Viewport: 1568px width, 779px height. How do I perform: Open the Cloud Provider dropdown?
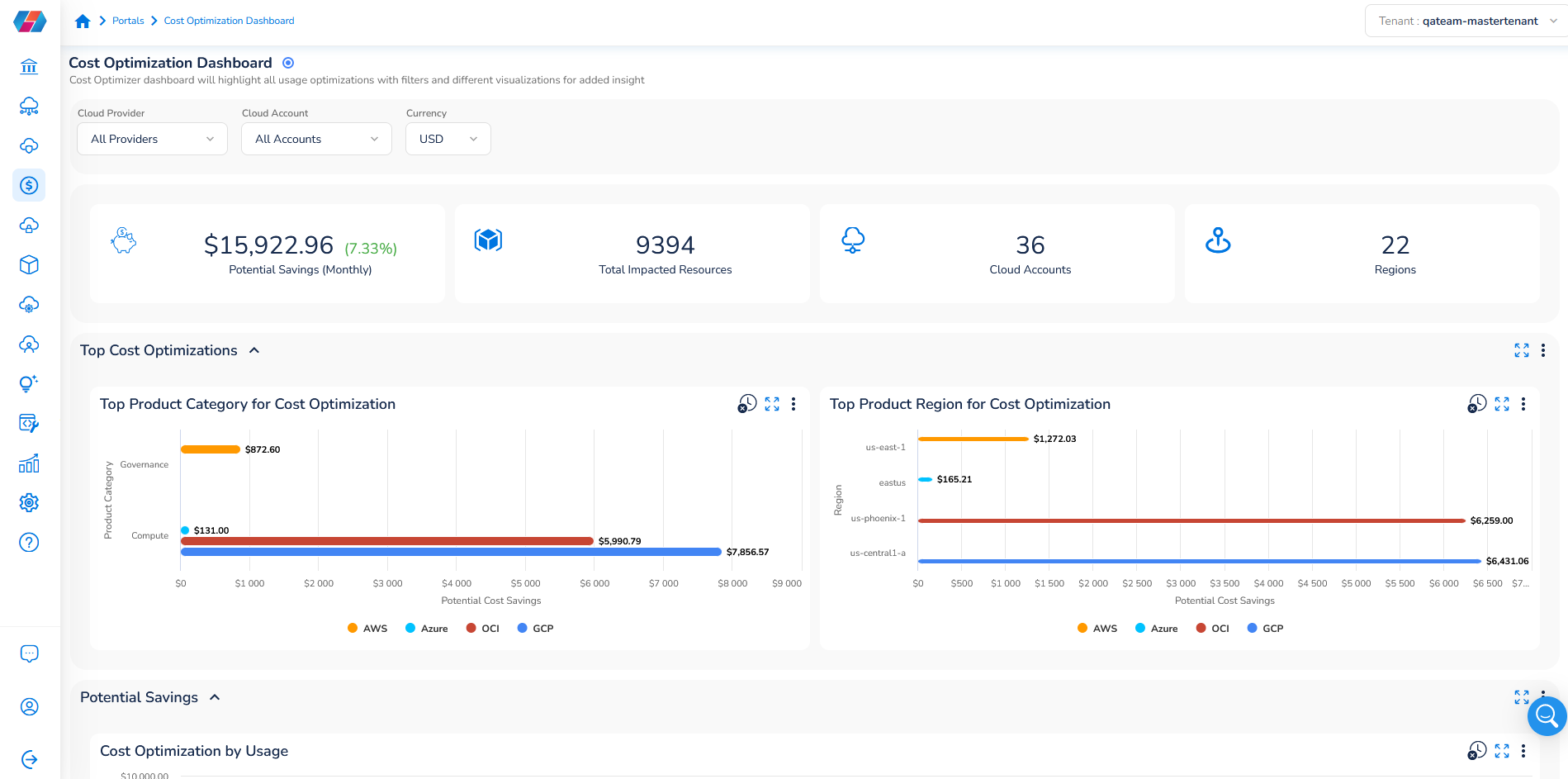tap(152, 139)
